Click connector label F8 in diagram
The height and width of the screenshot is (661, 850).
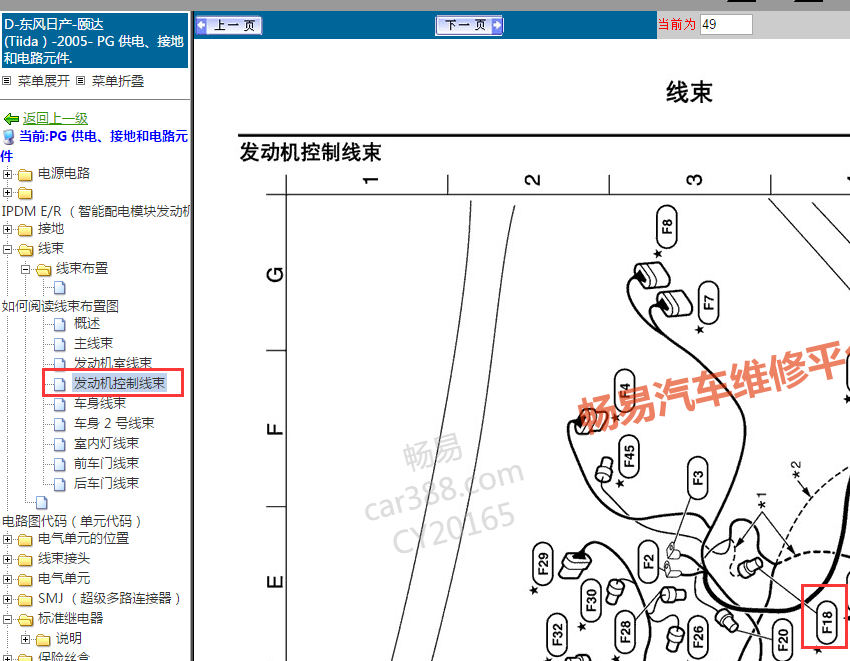667,227
